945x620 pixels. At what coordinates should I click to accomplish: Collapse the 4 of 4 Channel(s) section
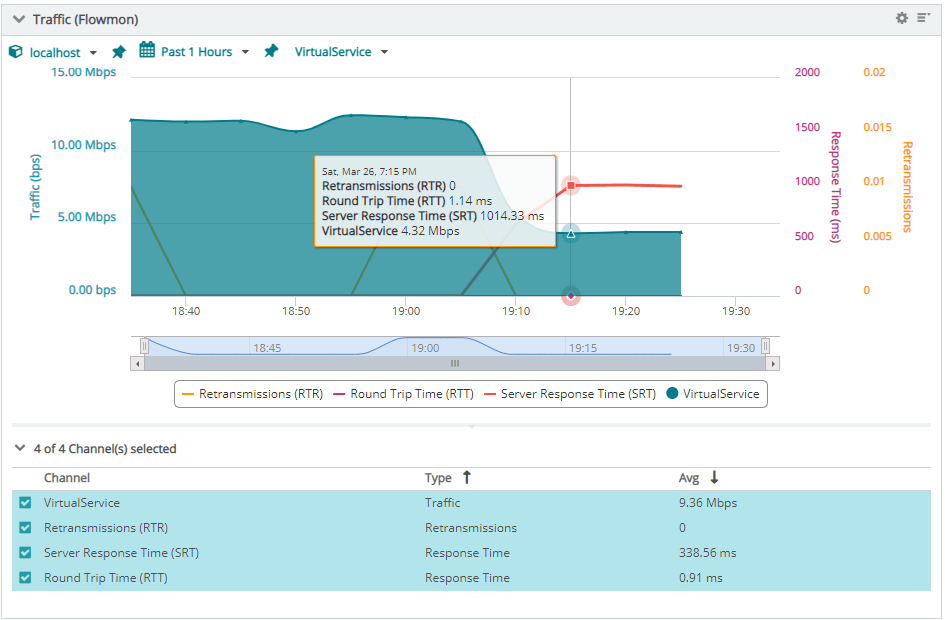[x=19, y=449]
